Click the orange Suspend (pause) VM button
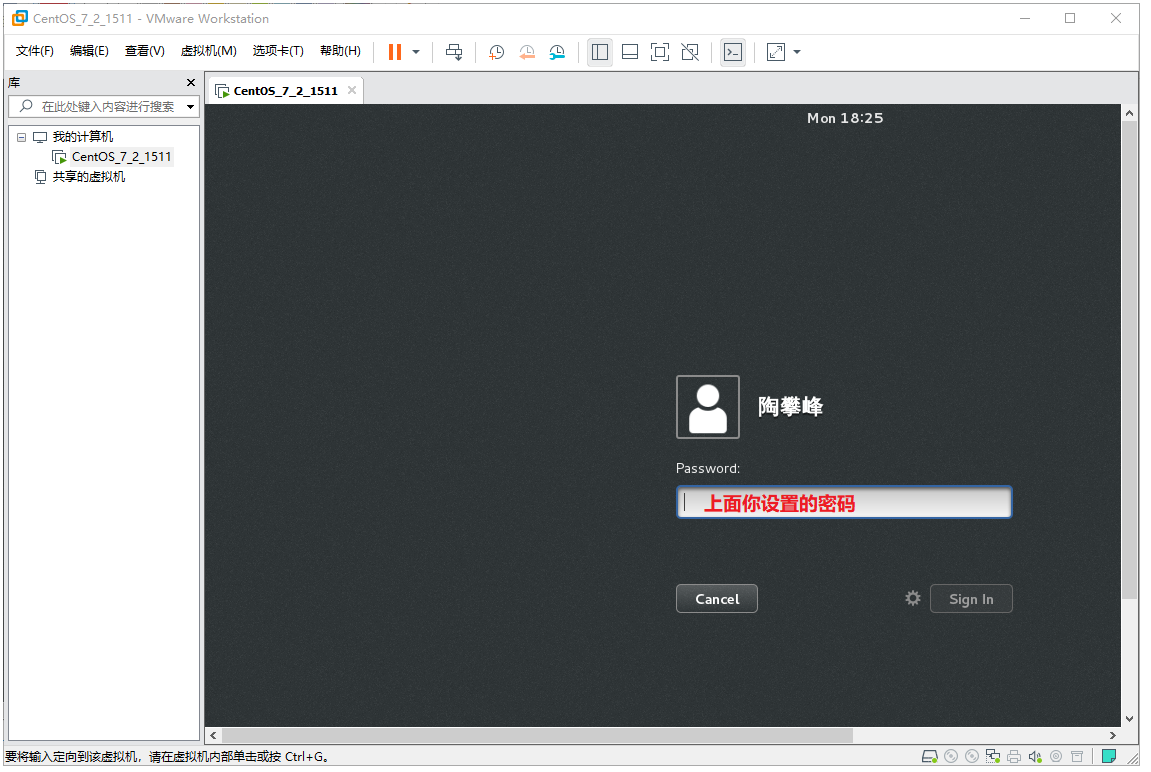The image size is (1151, 772). click(395, 52)
